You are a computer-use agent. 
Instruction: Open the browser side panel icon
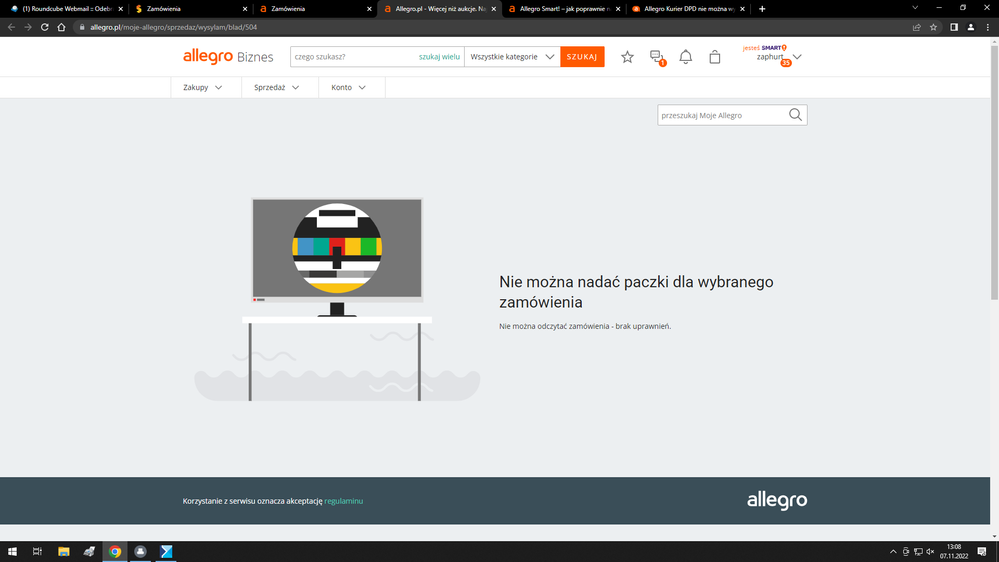click(x=954, y=27)
